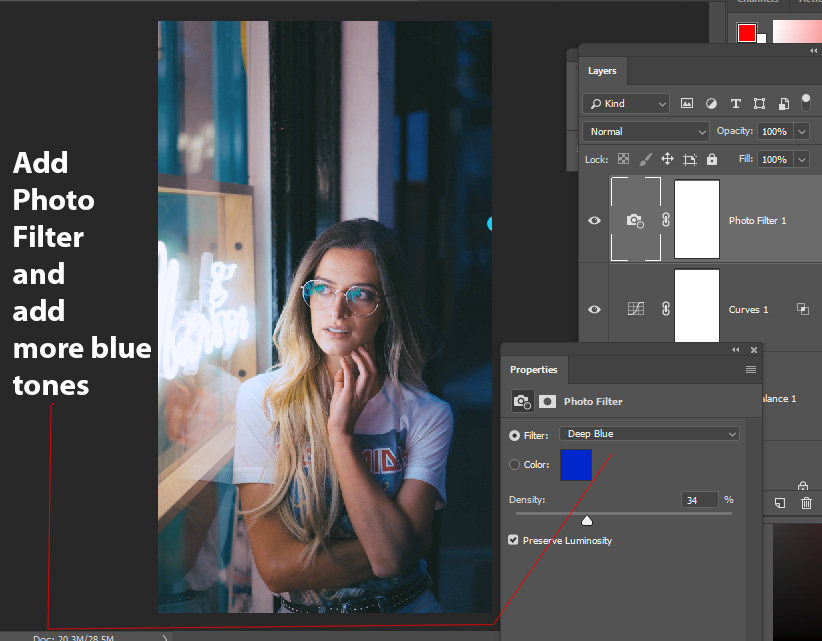
Task: Click the blue Color swatch in Properties
Action: click(576, 465)
